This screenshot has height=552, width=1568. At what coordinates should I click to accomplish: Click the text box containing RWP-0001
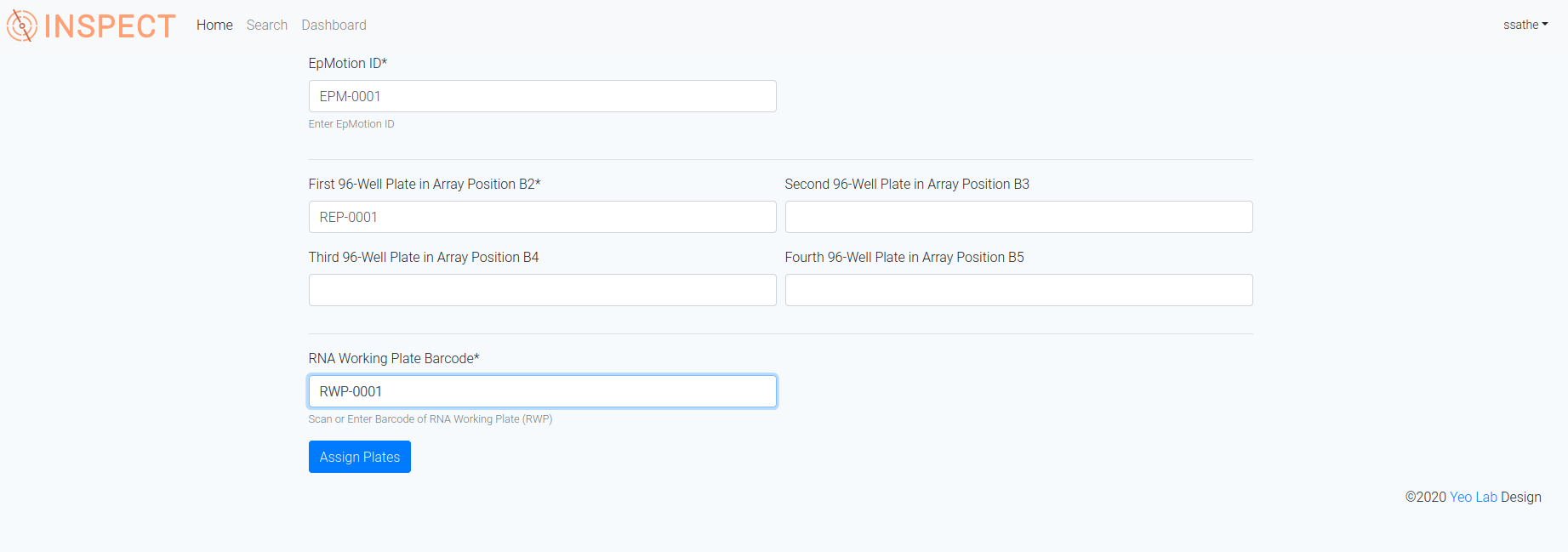pyautogui.click(x=542, y=391)
